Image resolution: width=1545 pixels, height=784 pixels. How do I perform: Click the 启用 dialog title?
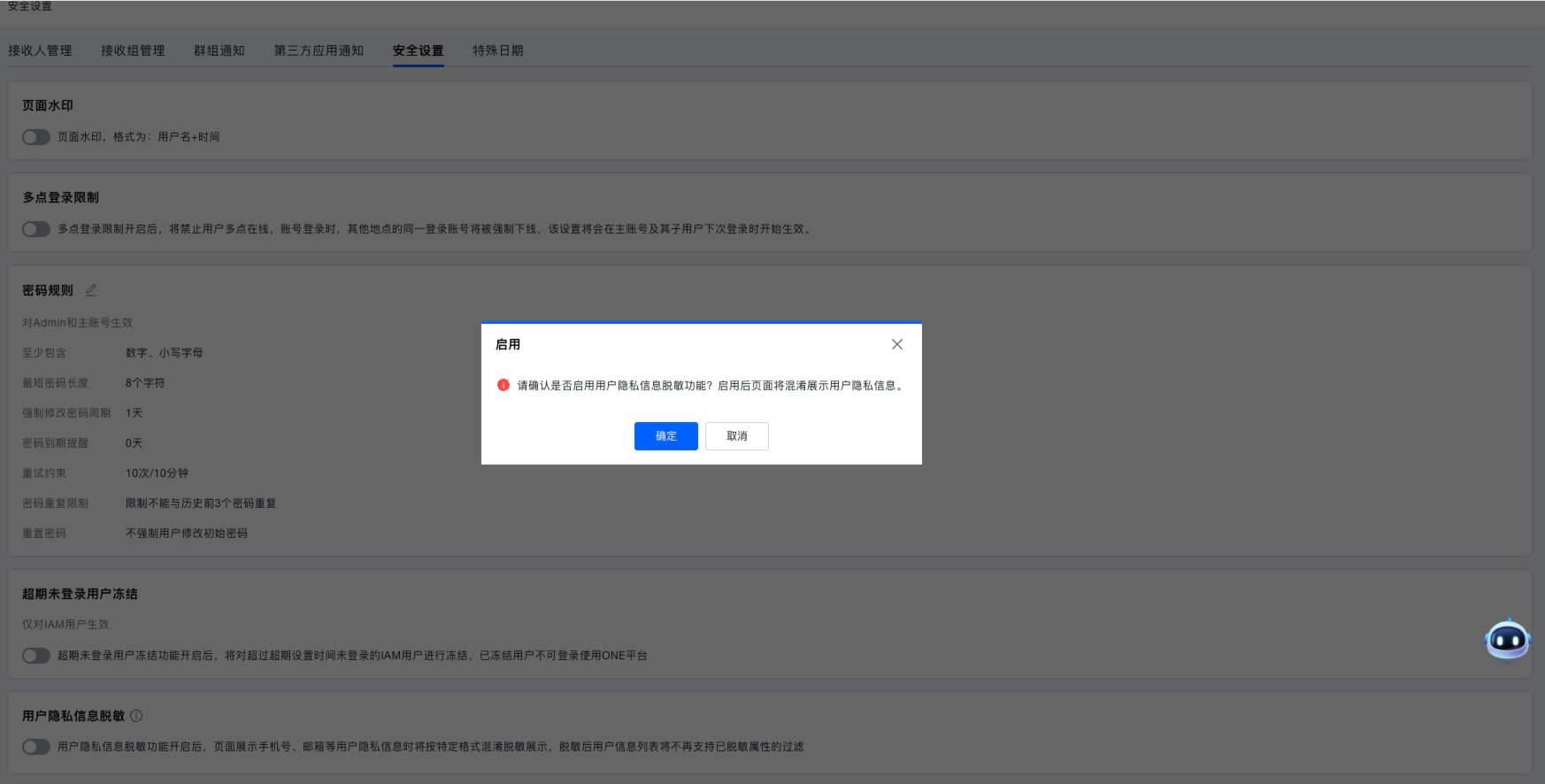click(x=508, y=344)
